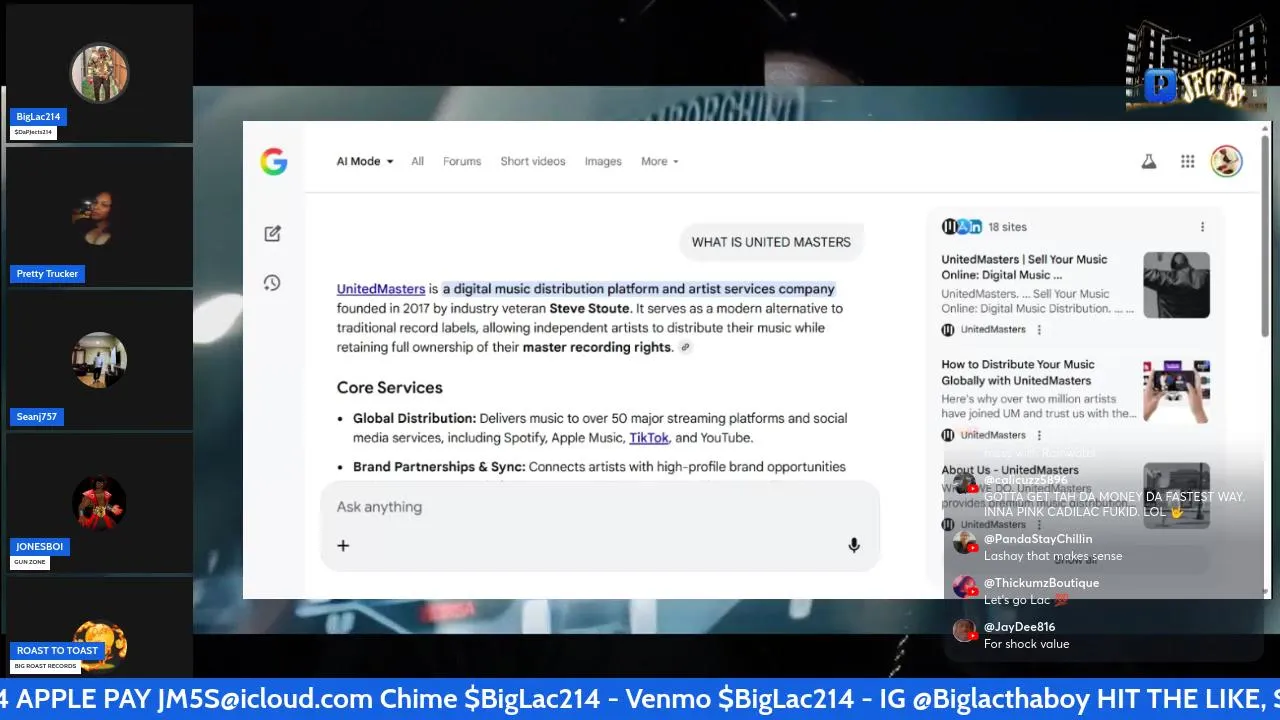Open the three-dot menu beside 18 sites

pos(1202,227)
